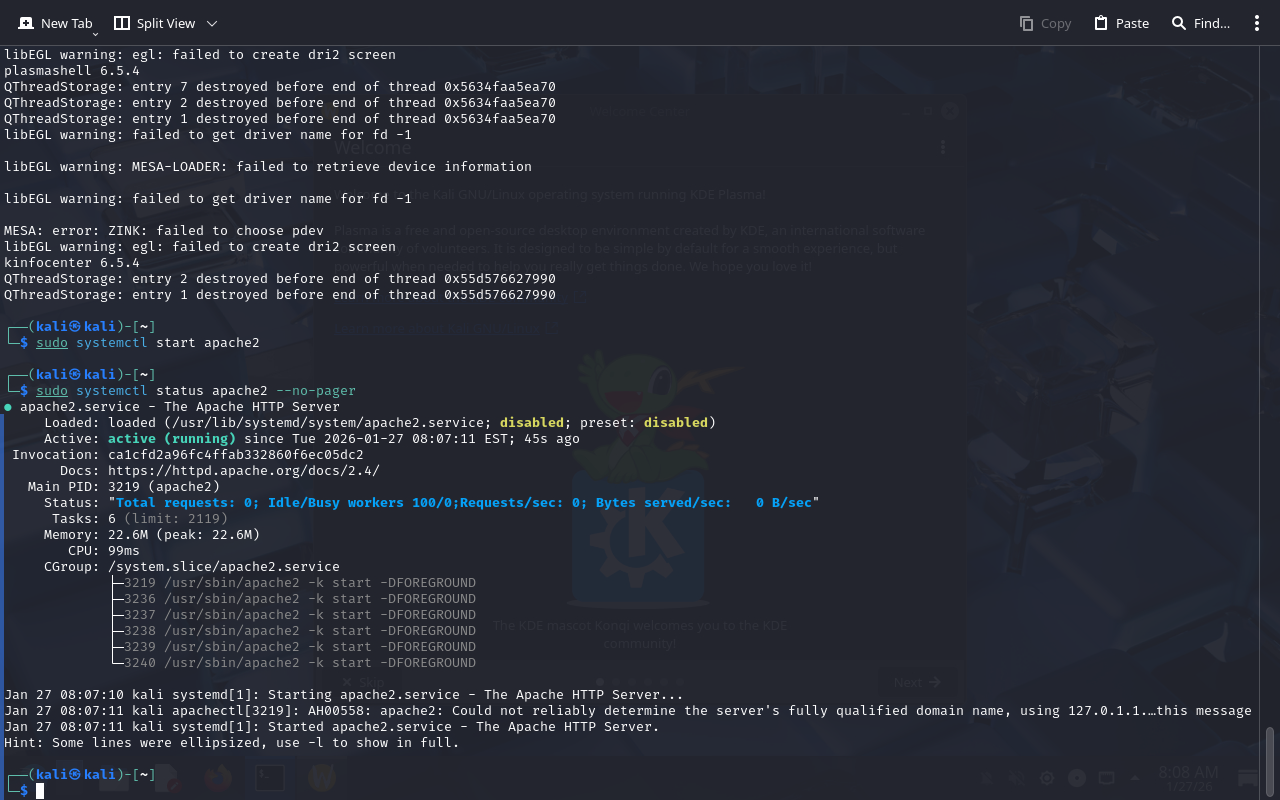Open the three-dot Konsole menu
Viewport: 1280px width, 800px height.
click(x=1257, y=23)
